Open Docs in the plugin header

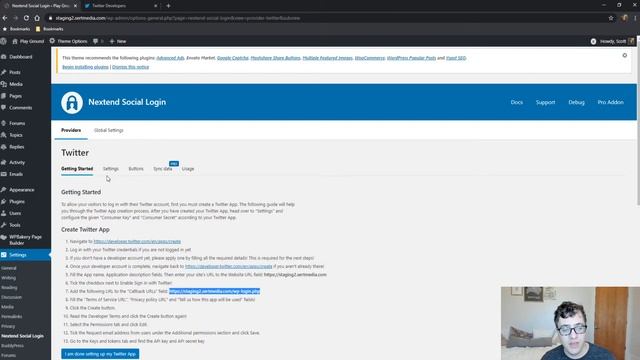[517, 102]
